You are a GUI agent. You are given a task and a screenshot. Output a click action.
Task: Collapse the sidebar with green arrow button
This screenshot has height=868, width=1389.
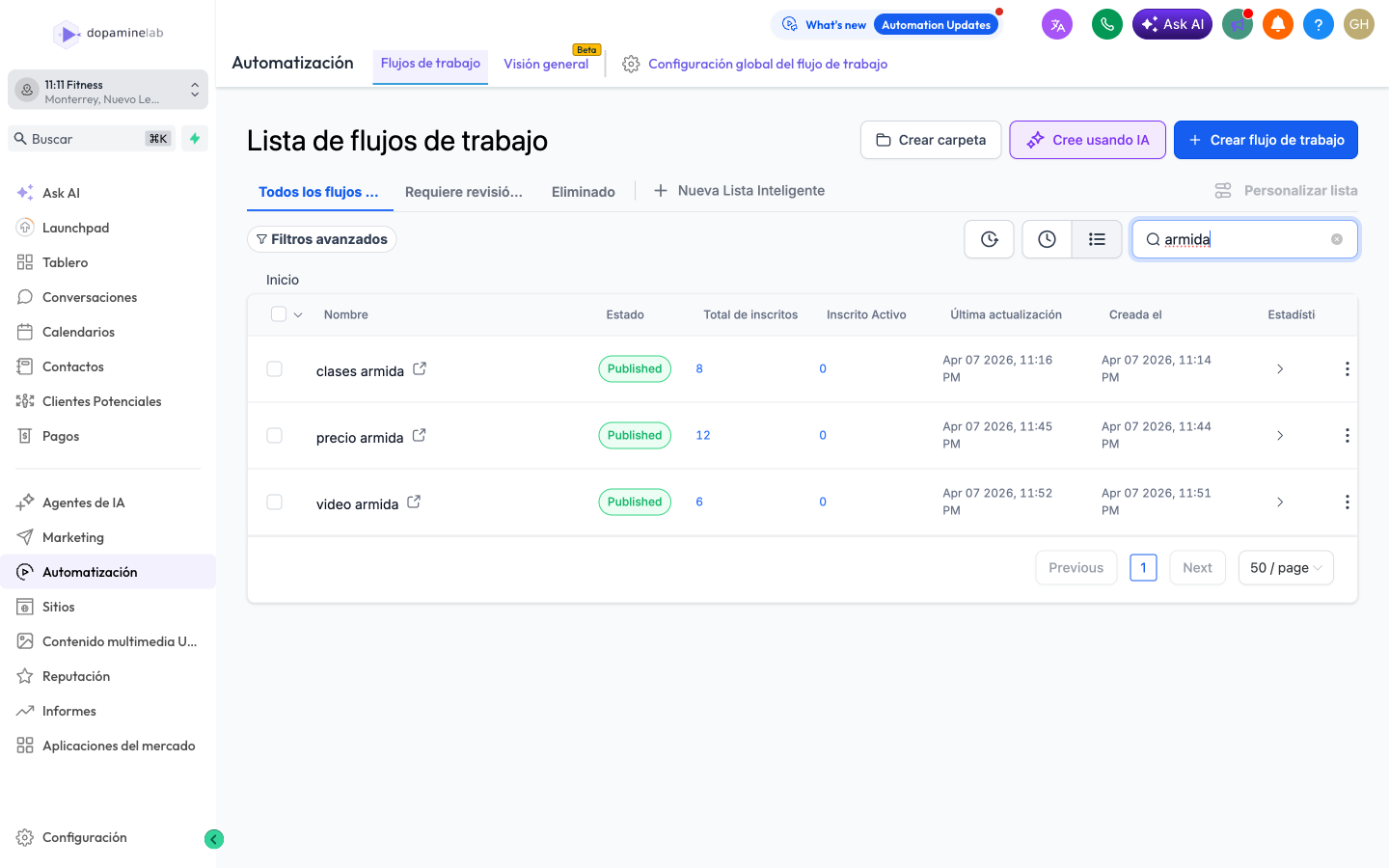(x=214, y=839)
